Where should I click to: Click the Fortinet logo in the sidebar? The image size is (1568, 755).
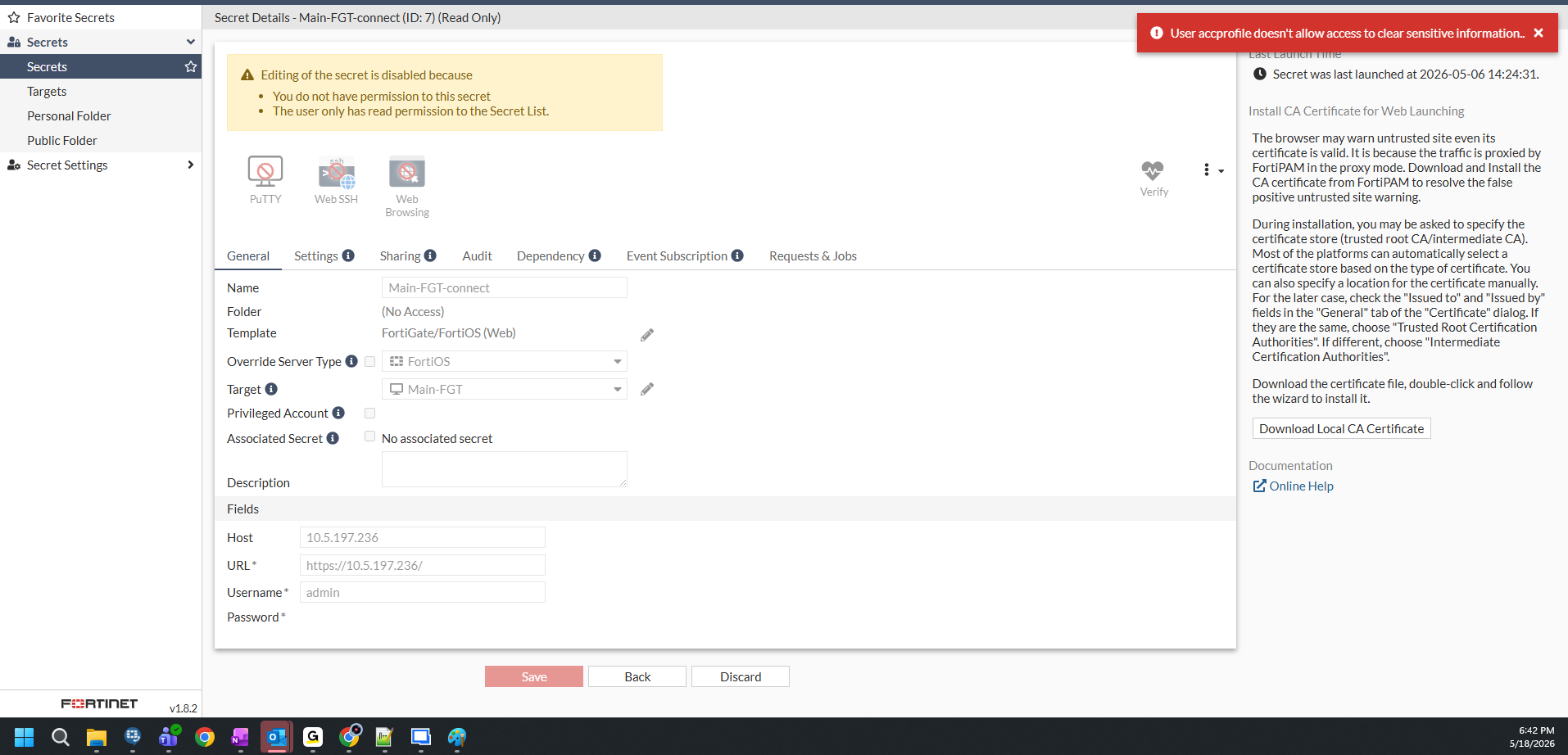point(99,703)
